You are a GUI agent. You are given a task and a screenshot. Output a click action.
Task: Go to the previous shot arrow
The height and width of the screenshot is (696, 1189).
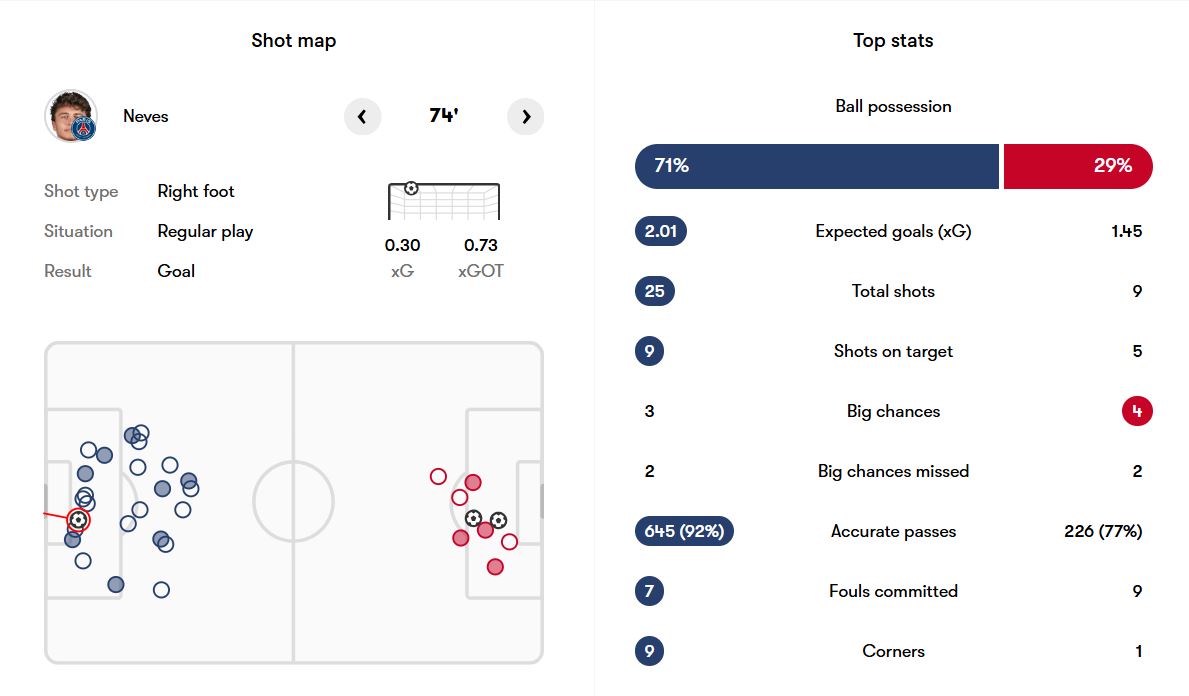tap(362, 117)
